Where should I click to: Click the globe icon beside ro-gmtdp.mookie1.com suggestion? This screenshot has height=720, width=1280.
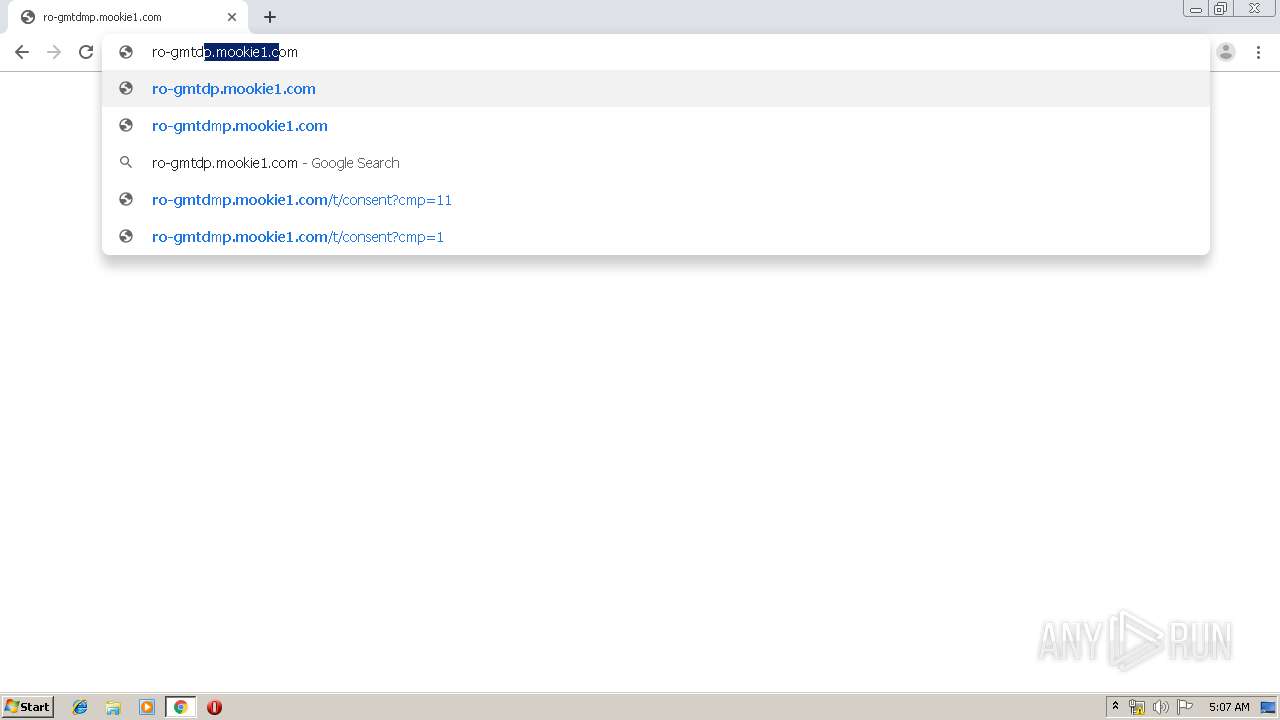(126, 89)
